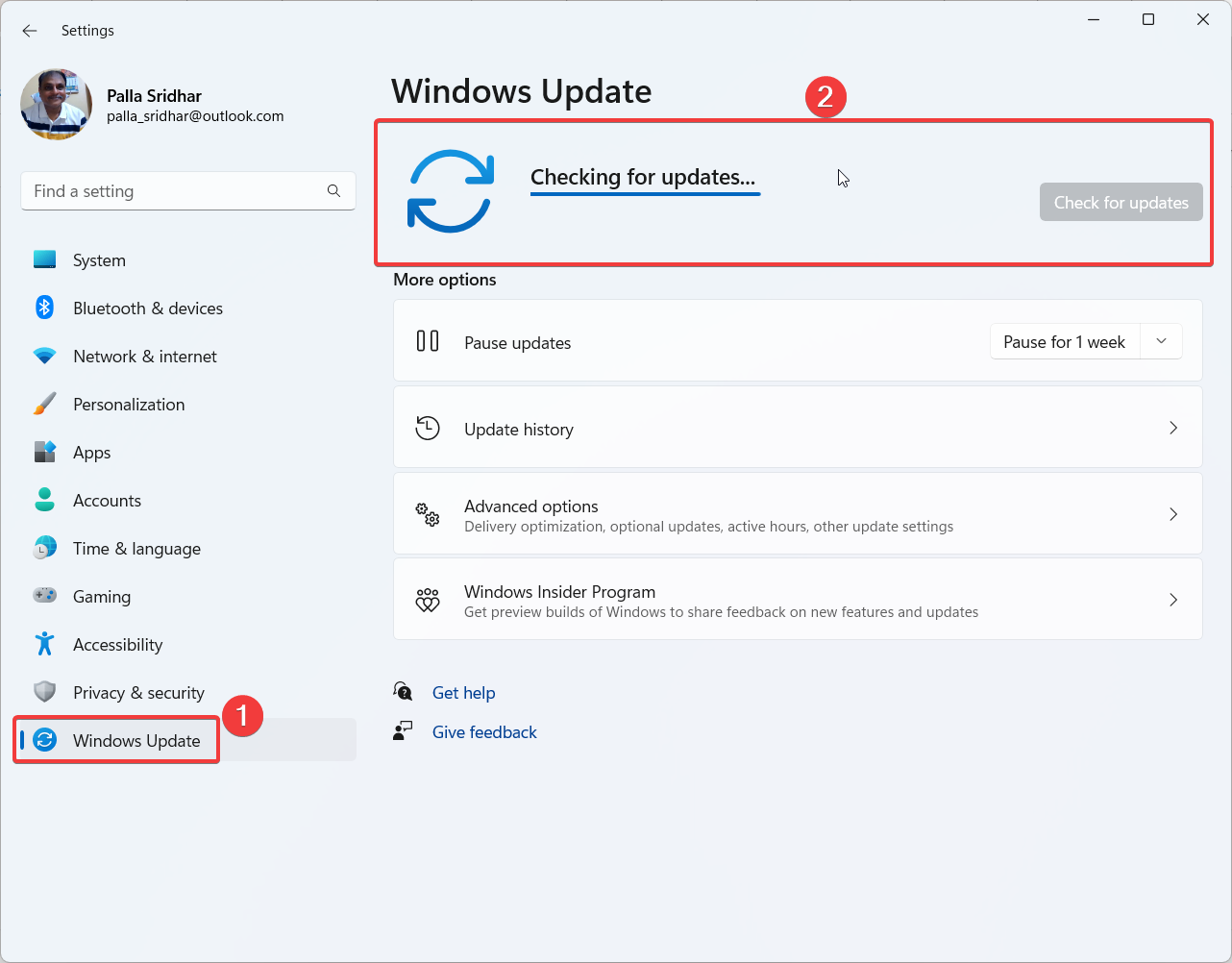Click the Get help link
The height and width of the screenshot is (963, 1232).
point(464,692)
